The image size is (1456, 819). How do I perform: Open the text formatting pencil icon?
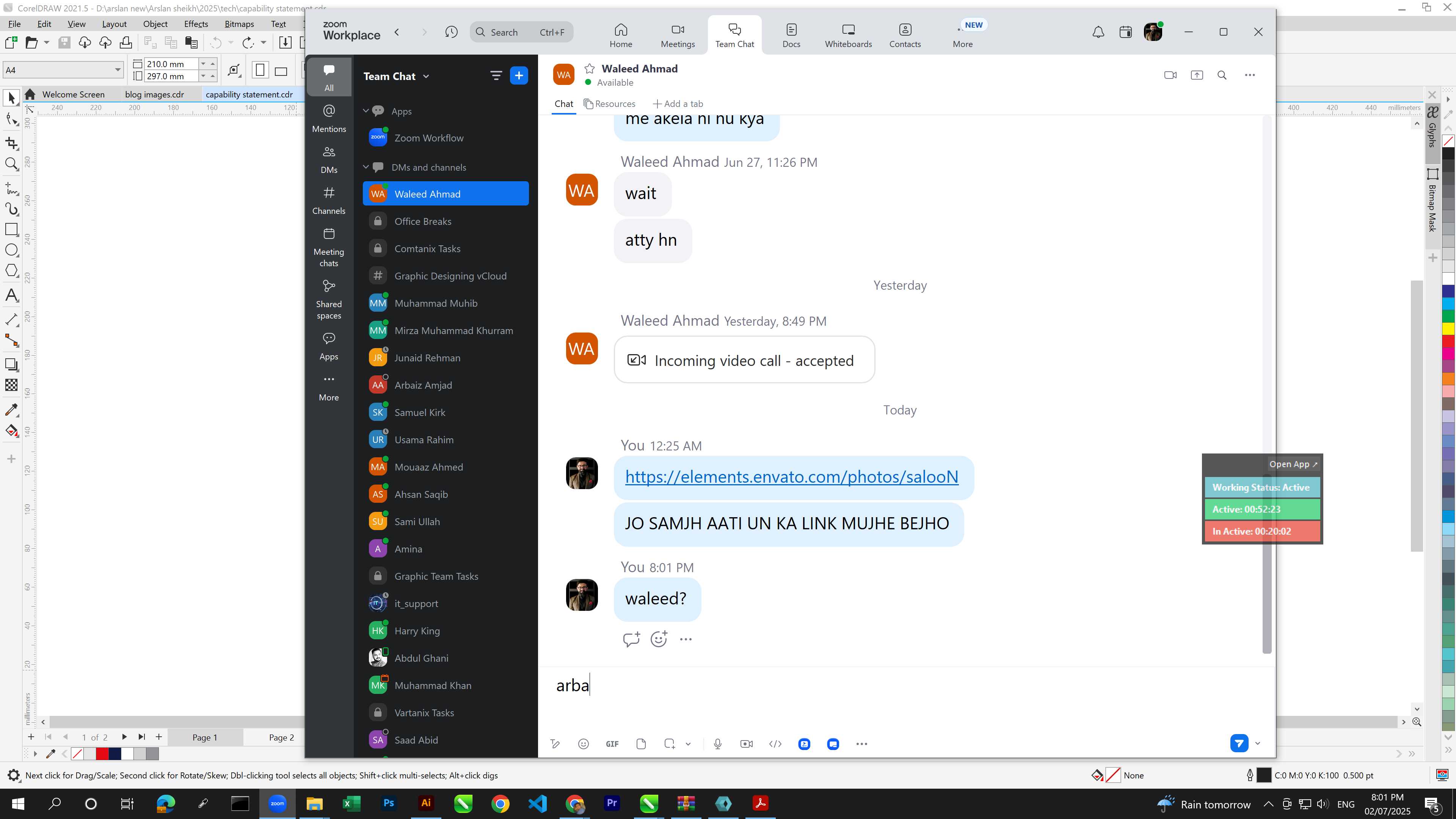coord(555,744)
